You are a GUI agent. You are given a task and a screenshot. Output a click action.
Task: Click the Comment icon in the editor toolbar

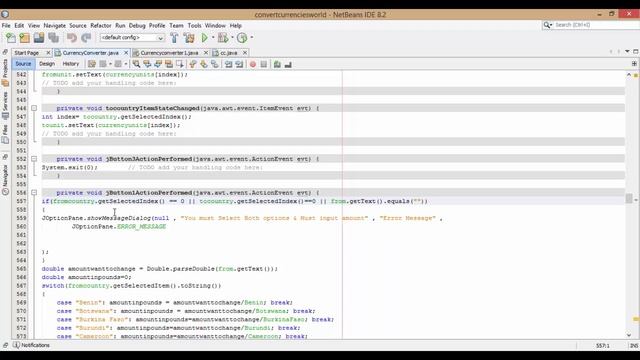[277, 64]
